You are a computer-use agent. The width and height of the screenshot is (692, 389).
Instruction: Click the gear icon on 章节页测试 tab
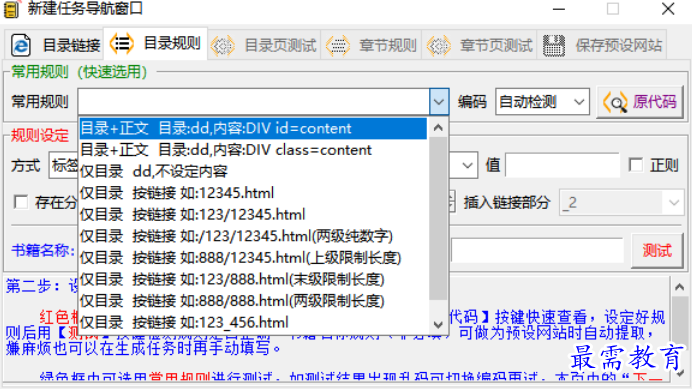[x=439, y=45]
